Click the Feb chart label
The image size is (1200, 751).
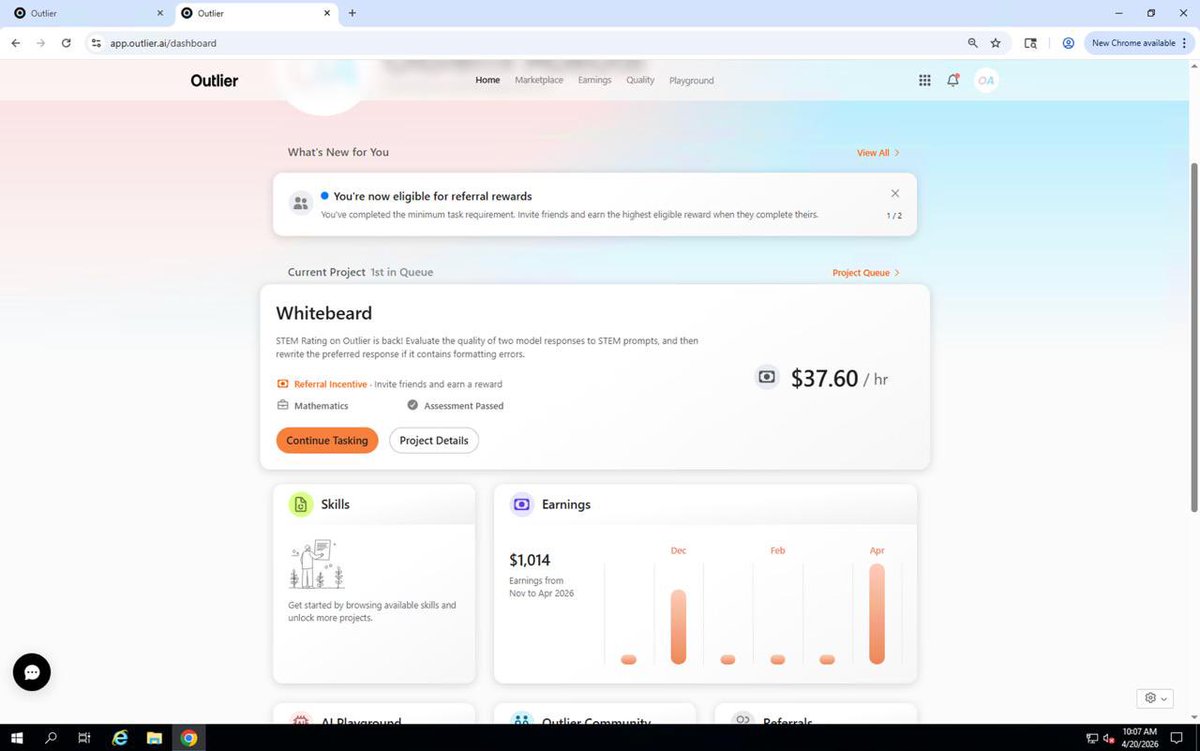point(778,551)
